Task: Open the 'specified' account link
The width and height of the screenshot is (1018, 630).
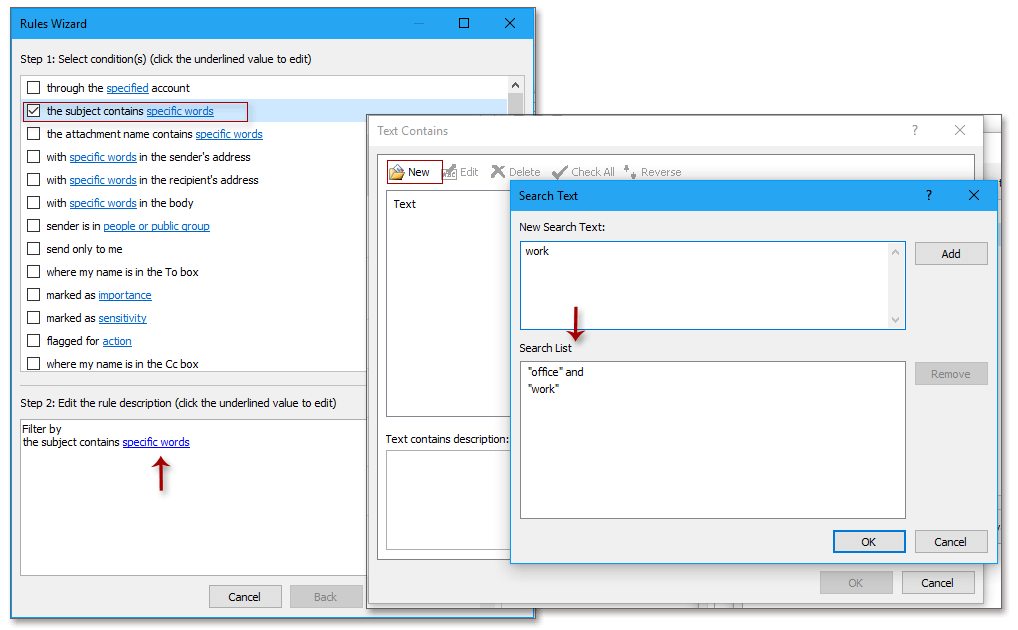Action: [x=127, y=88]
